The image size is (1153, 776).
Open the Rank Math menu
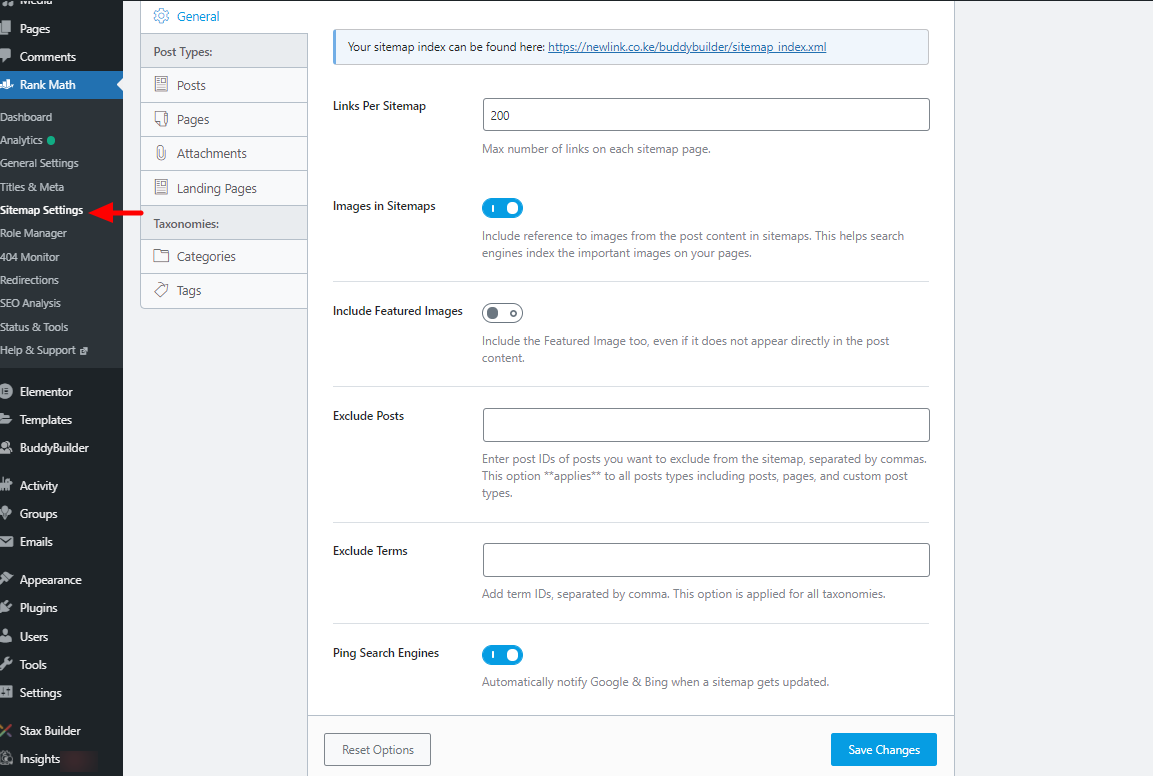coord(47,85)
